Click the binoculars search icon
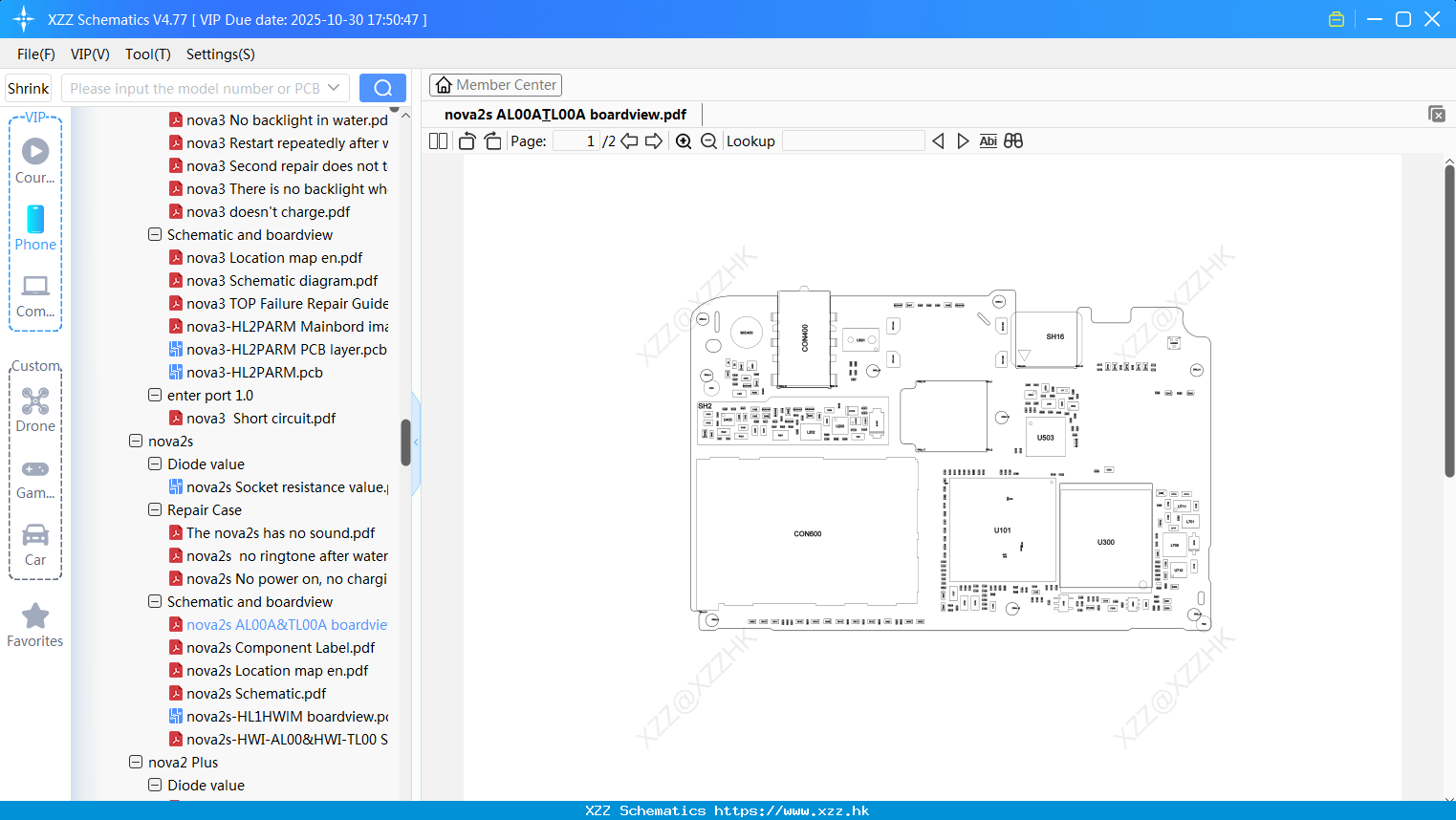The height and width of the screenshot is (820, 1456). click(x=1013, y=141)
